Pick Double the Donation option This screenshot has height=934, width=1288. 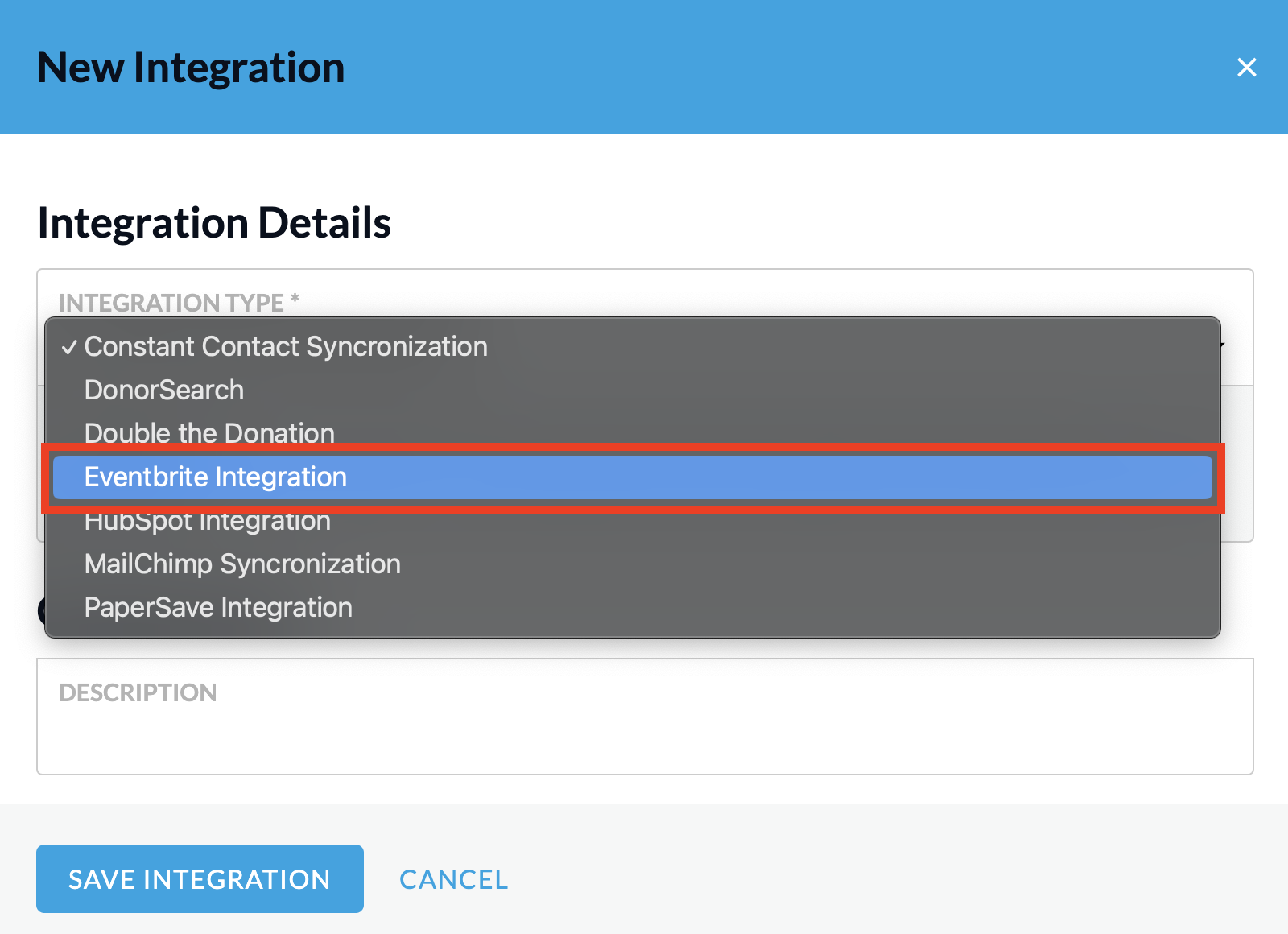click(x=633, y=433)
